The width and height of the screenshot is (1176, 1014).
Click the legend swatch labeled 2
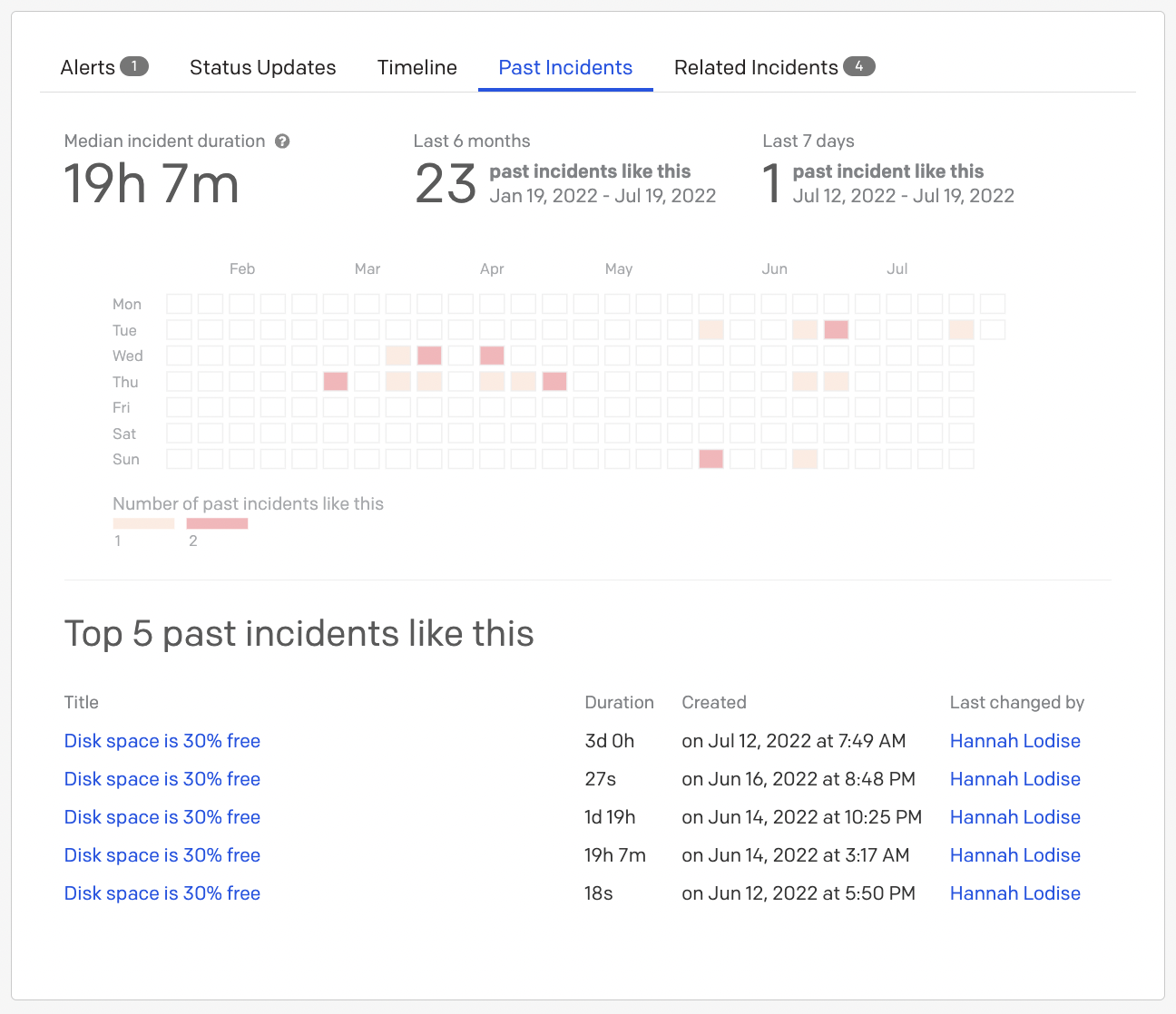point(217,522)
